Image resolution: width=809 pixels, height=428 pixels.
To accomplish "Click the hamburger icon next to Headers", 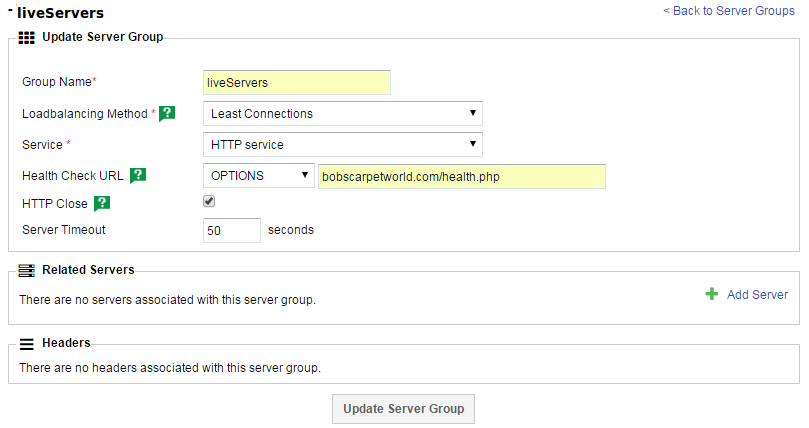I will click(27, 343).
